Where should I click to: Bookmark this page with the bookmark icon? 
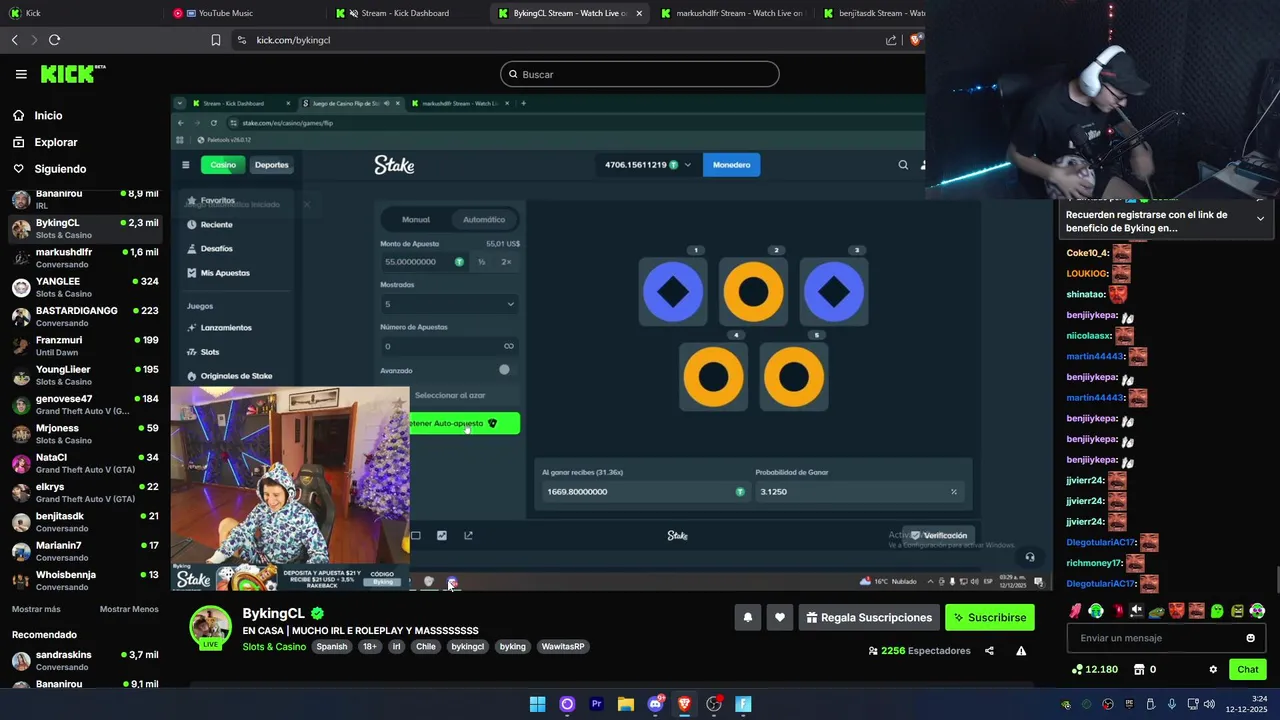[216, 40]
